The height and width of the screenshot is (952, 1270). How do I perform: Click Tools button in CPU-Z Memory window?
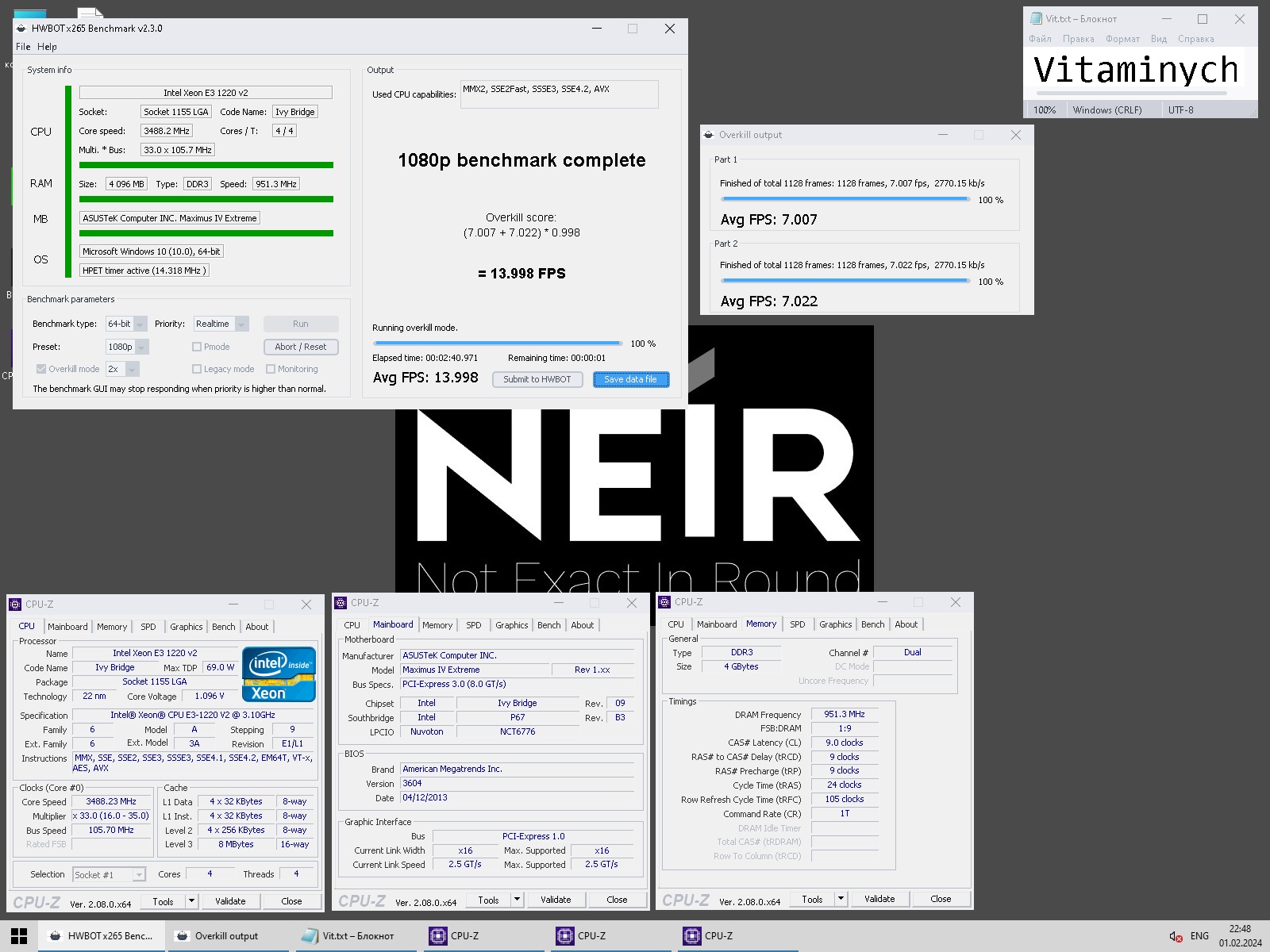pos(812,899)
